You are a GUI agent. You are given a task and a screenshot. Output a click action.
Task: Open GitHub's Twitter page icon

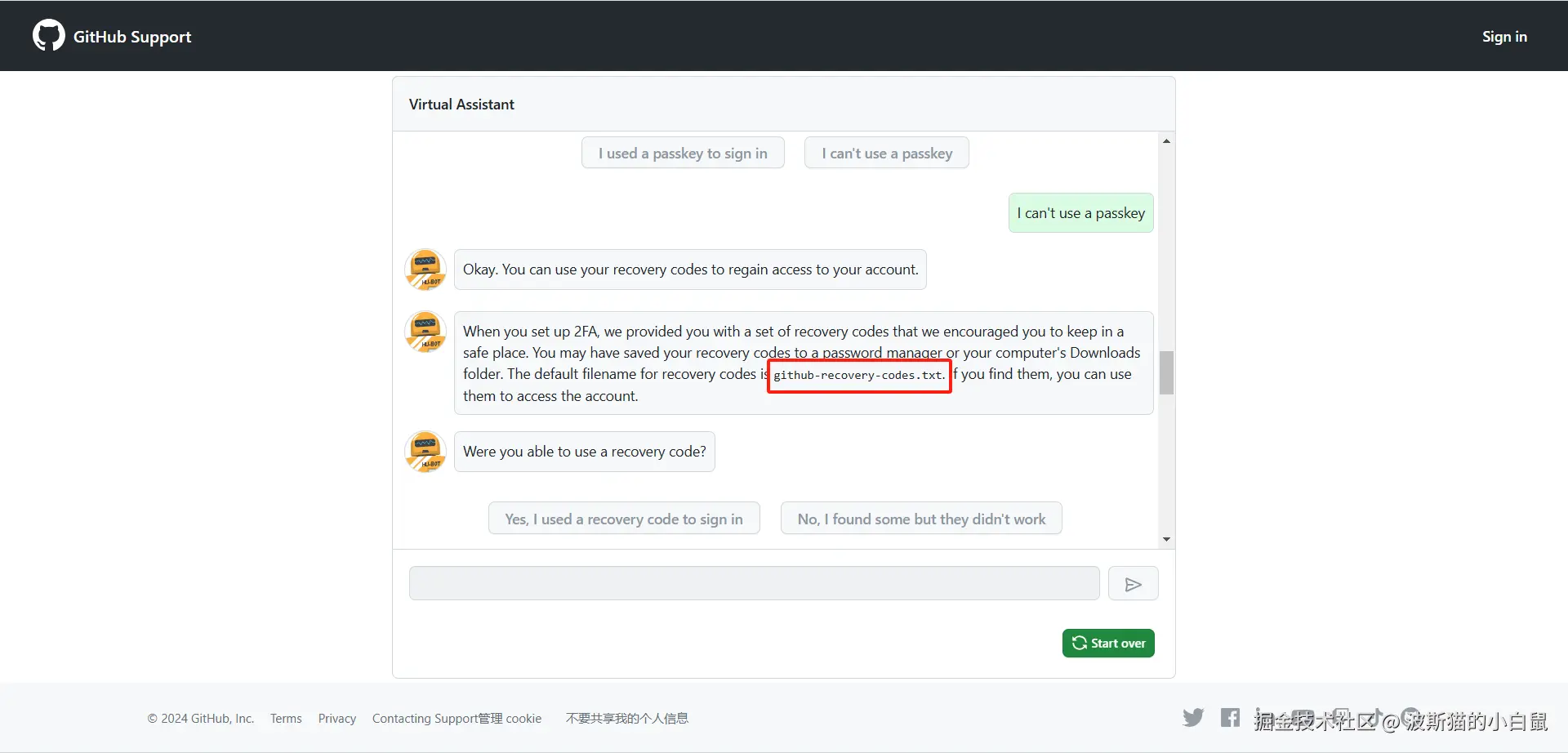pyautogui.click(x=1193, y=718)
